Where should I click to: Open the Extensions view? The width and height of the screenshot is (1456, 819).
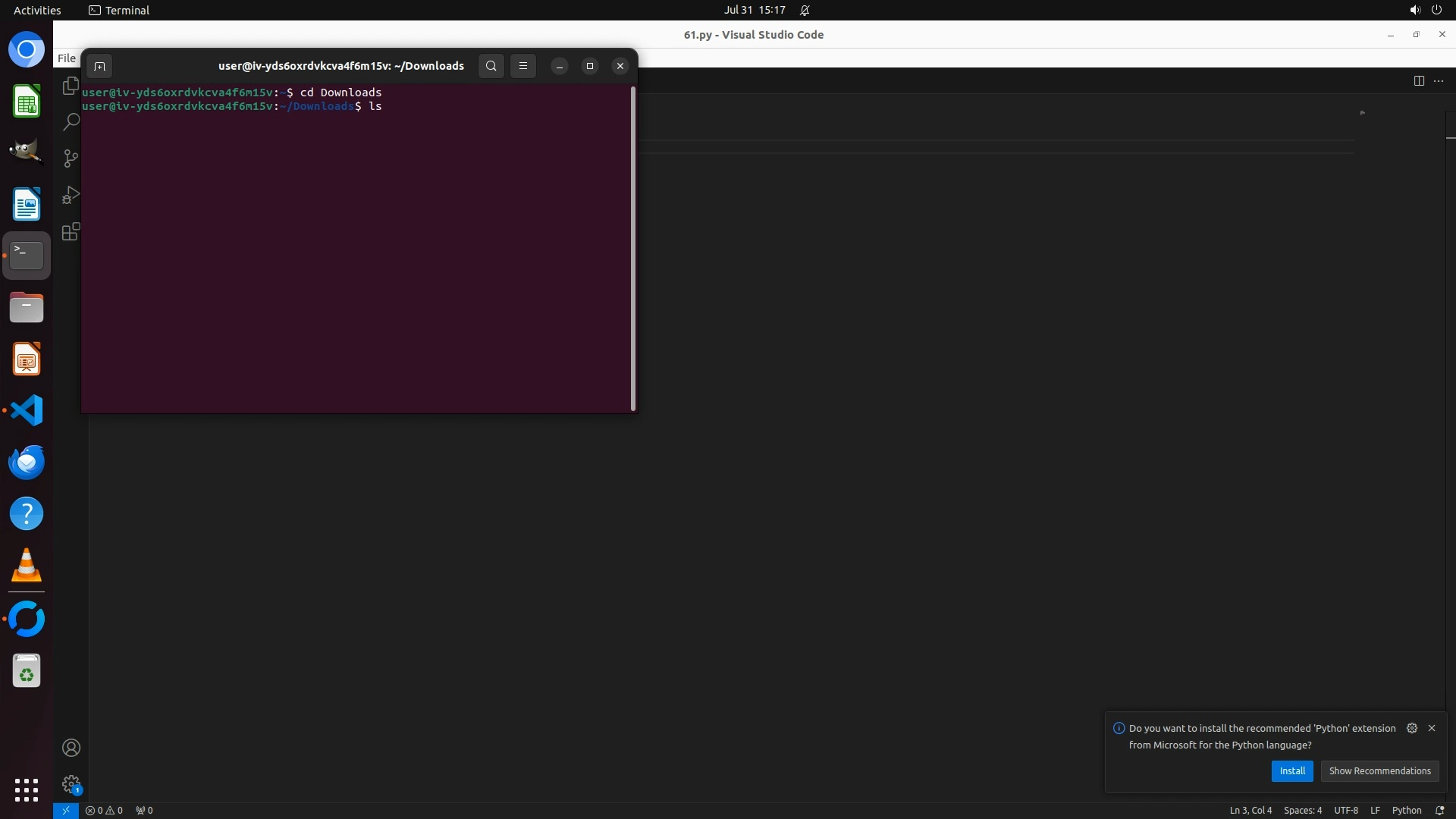pos(71,232)
